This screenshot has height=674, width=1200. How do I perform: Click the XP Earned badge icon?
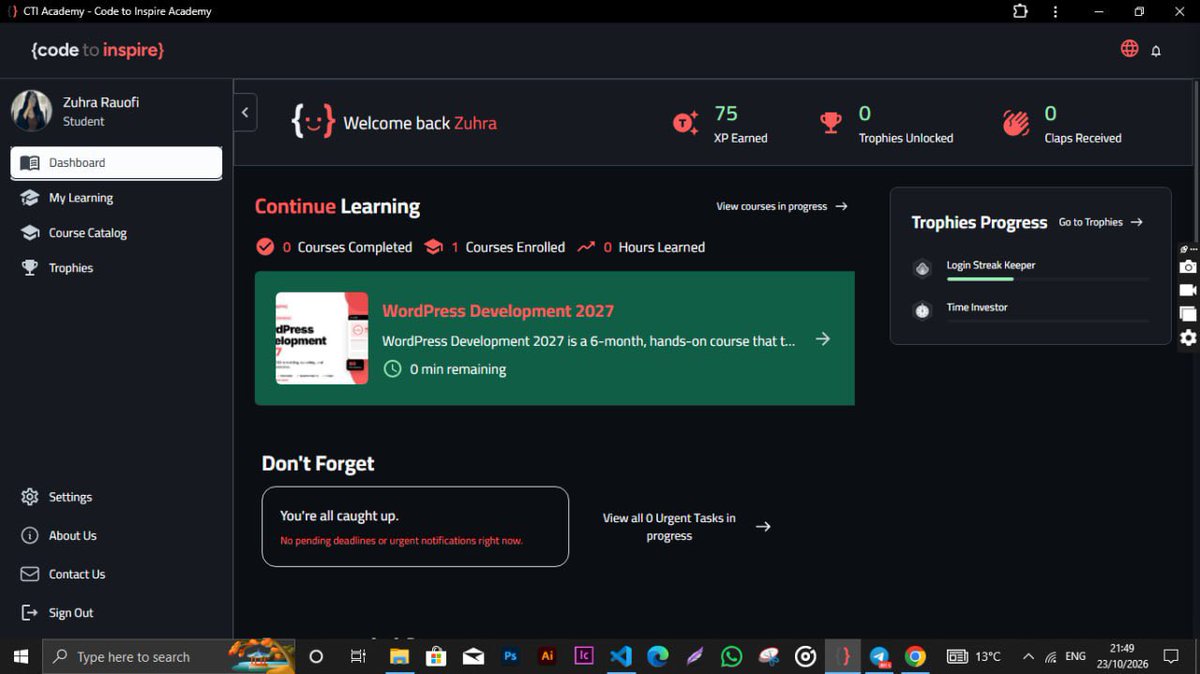click(685, 123)
